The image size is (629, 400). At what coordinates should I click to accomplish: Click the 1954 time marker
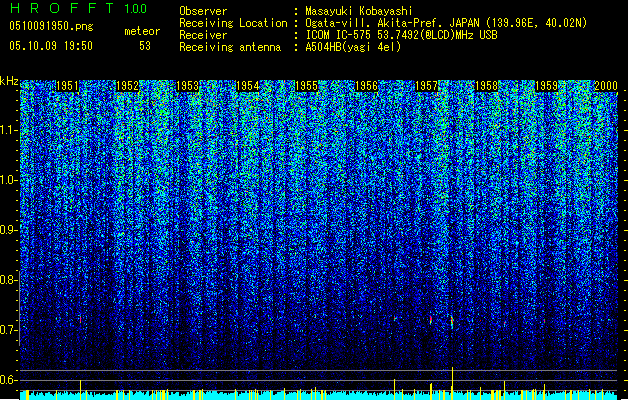click(248, 86)
